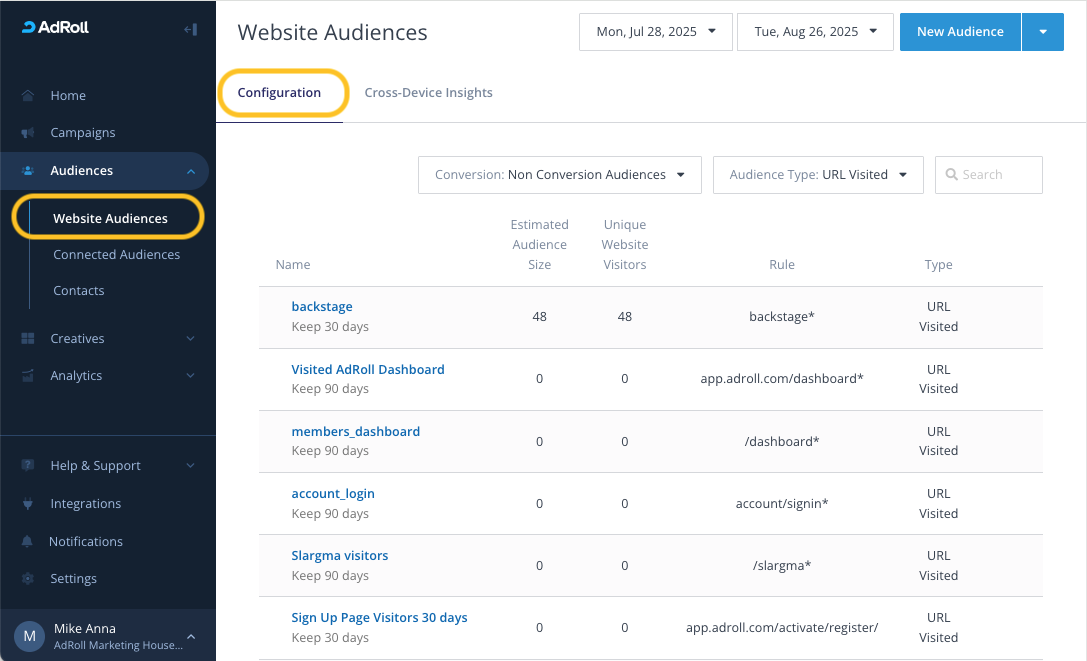This screenshot has width=1087, height=661.
Task: Click the Integrations plug icon
Action: point(28,504)
